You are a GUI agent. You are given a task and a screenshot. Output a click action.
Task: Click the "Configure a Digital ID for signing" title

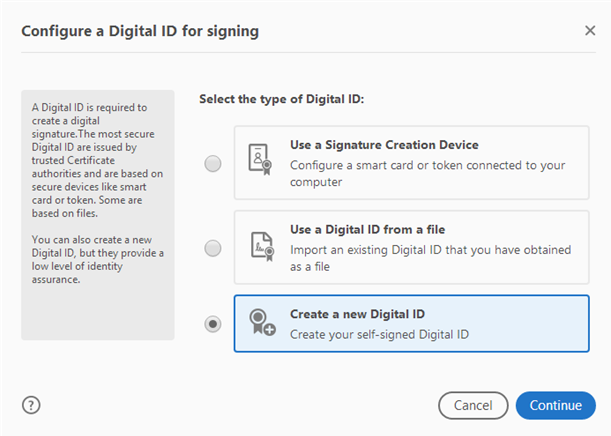[140, 31]
